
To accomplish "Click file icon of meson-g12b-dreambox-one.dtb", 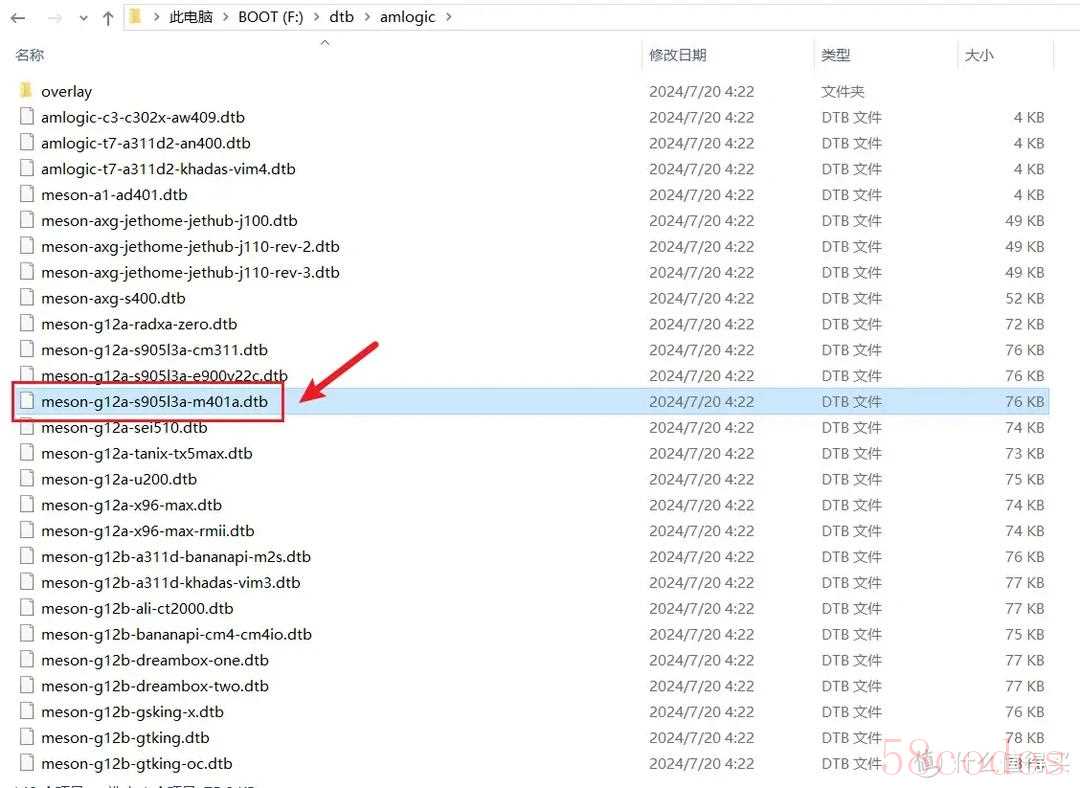I will pyautogui.click(x=26, y=659).
